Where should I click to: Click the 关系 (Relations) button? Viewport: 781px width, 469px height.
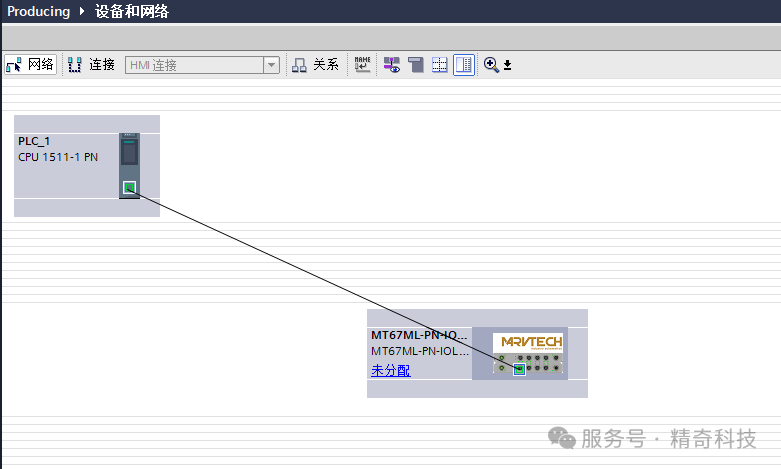point(315,65)
